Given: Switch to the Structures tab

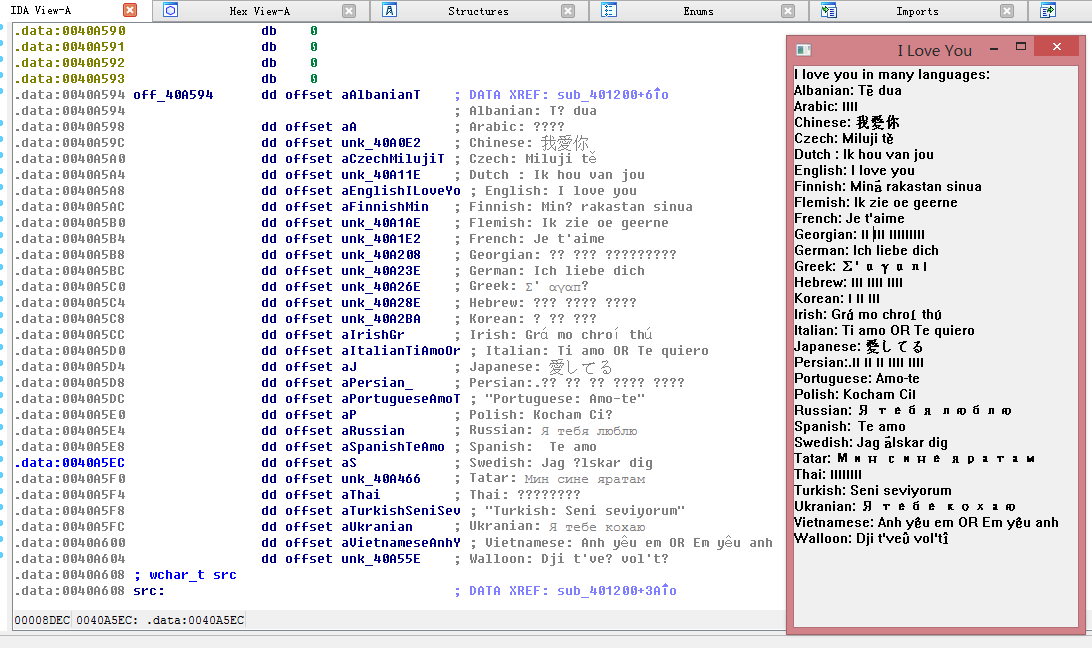Looking at the screenshot, I should coord(478,11).
